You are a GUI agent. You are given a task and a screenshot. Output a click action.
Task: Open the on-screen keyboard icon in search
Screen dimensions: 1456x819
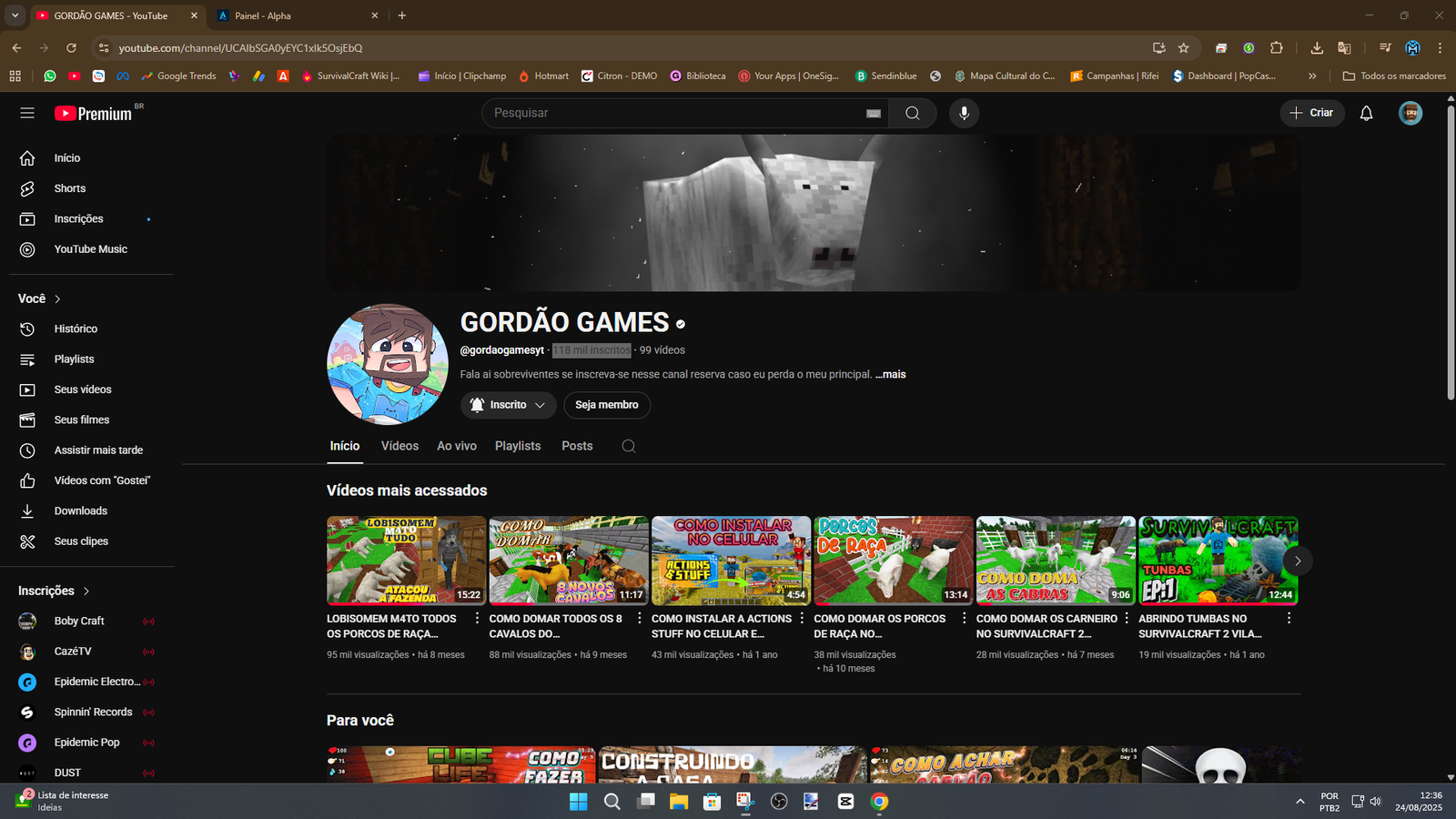click(x=874, y=113)
